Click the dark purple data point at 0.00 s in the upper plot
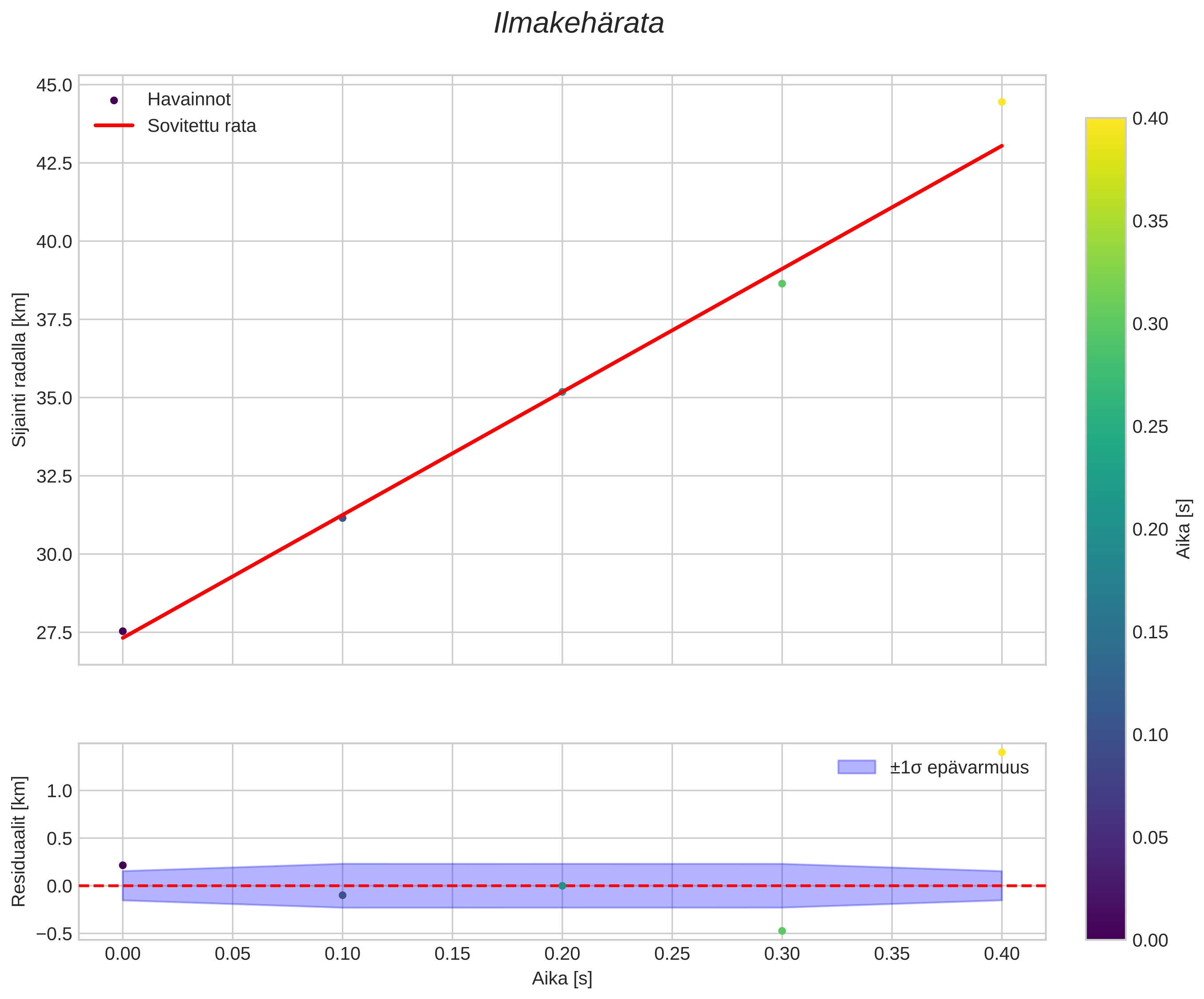The width and height of the screenshot is (1204, 999). click(x=123, y=631)
